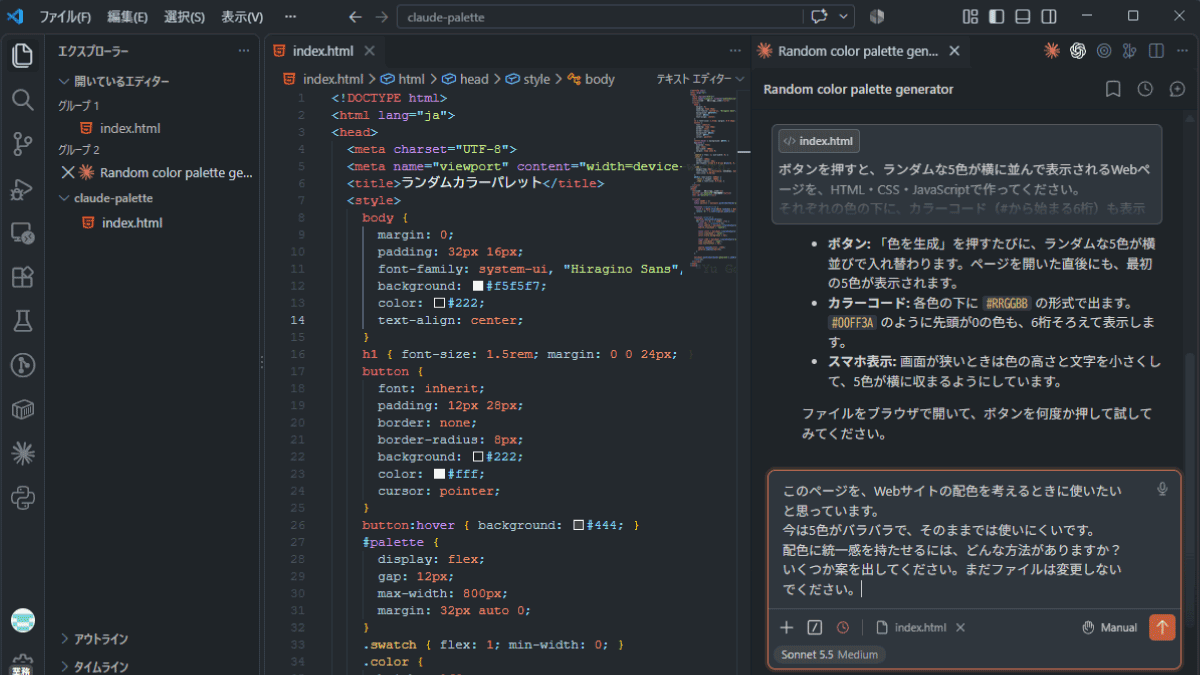Toggle the Manual permission mode
This screenshot has height=675, width=1200.
1110,627
